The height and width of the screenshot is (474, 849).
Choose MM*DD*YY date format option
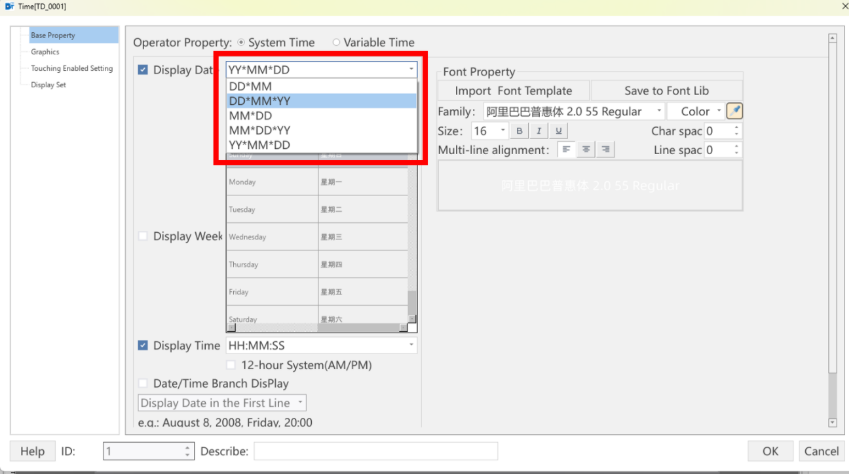(x=322, y=130)
